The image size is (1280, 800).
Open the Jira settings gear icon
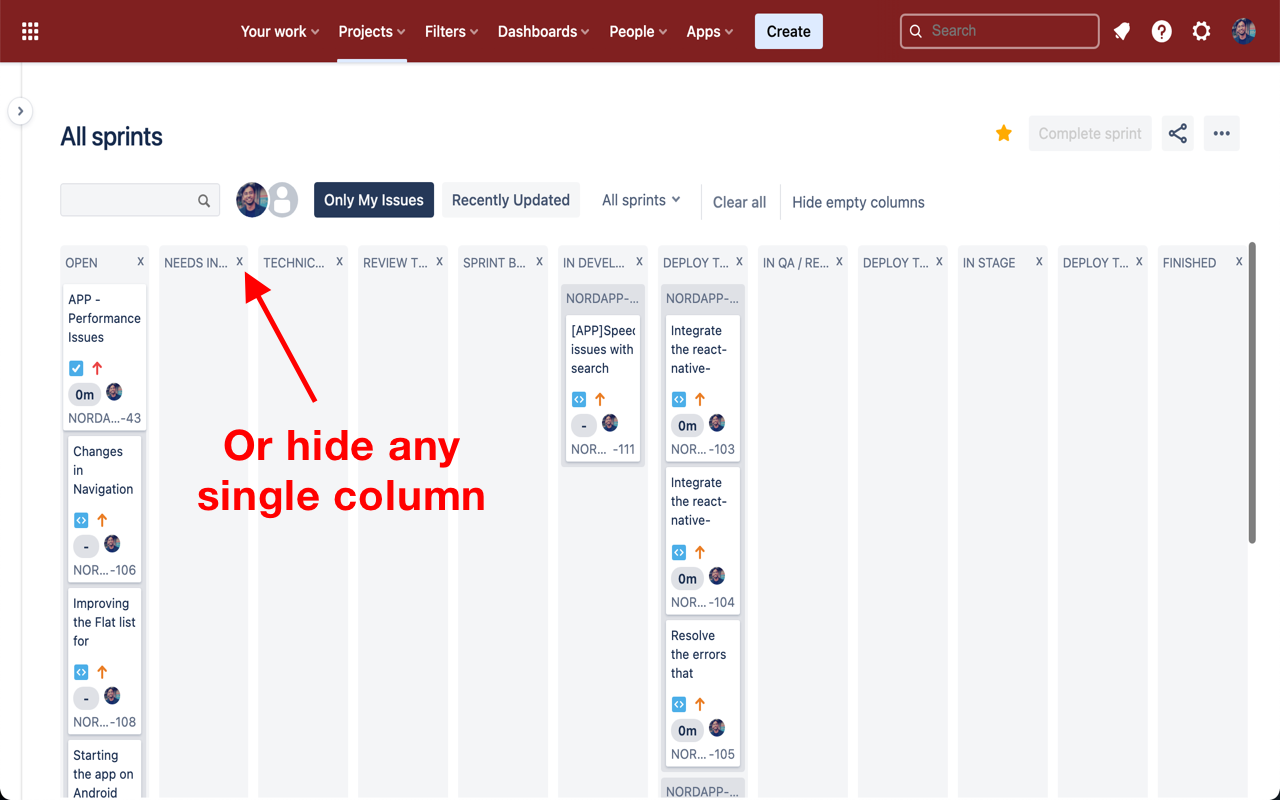pos(1201,31)
